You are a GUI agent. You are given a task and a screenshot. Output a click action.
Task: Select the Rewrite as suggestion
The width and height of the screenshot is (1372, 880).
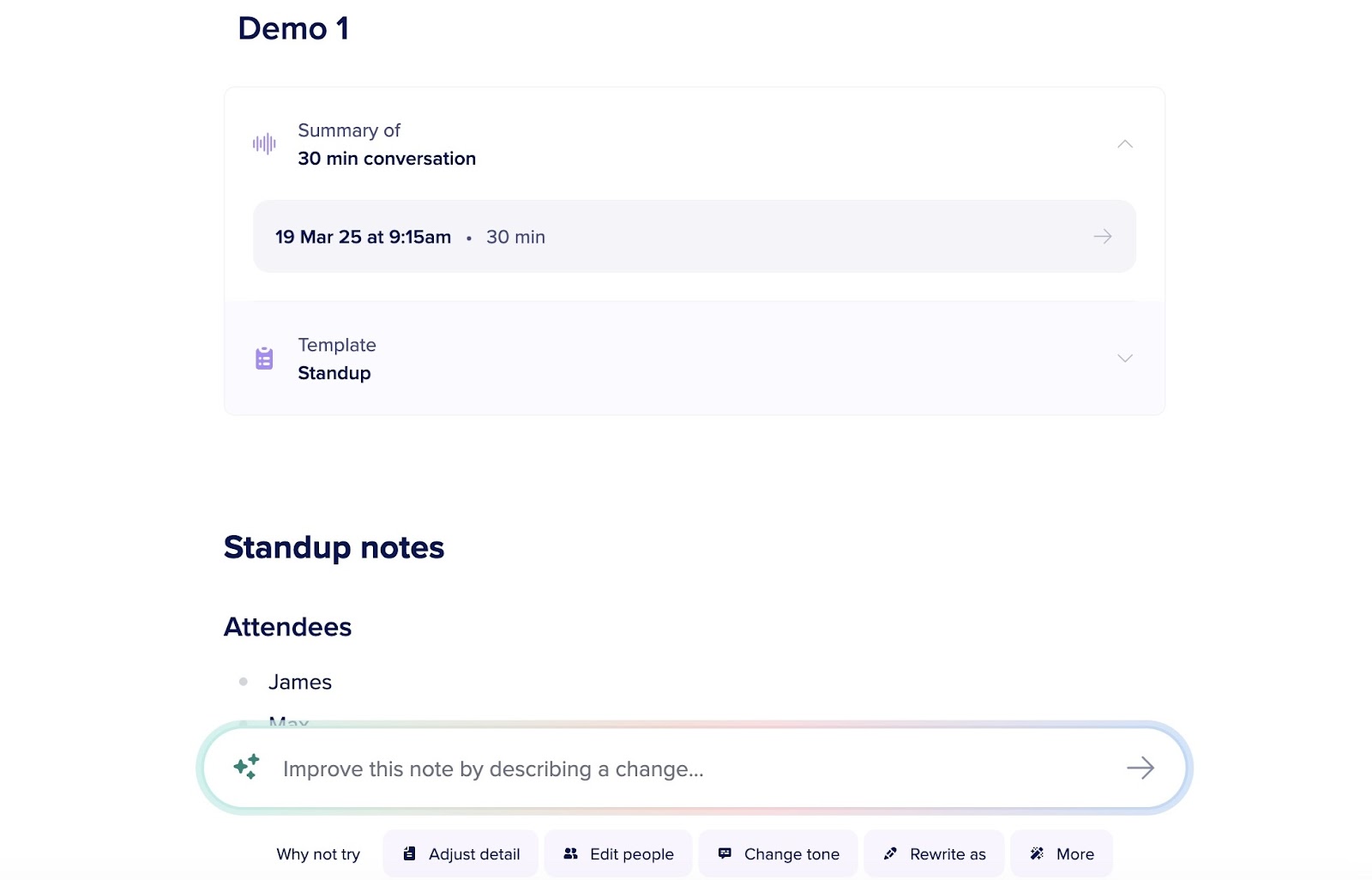click(933, 853)
